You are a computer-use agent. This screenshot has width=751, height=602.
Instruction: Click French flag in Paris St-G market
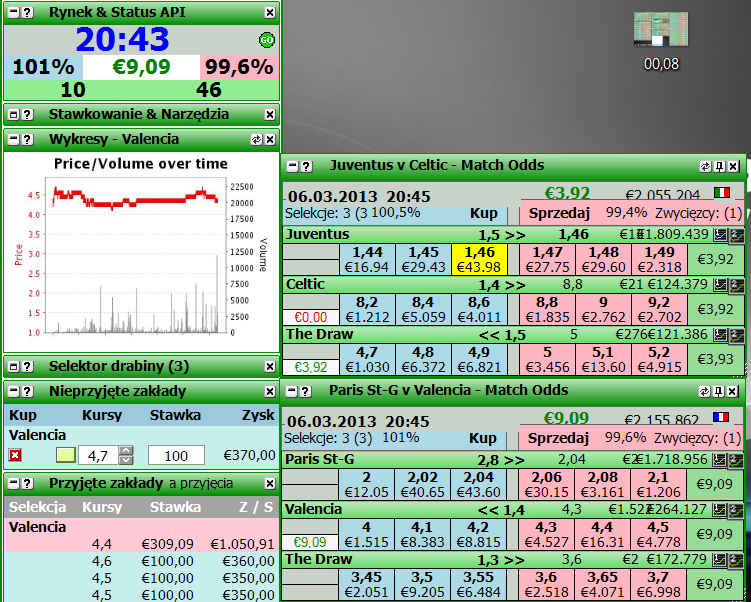[721, 417]
